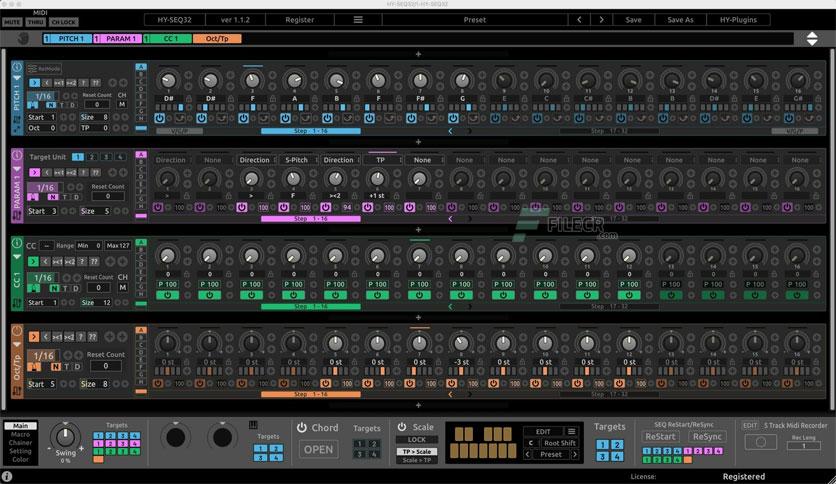Screen dimensions: 836x484
Task: Click the hand icon beside the PITCH 1 tab
Action: (x=23, y=38)
